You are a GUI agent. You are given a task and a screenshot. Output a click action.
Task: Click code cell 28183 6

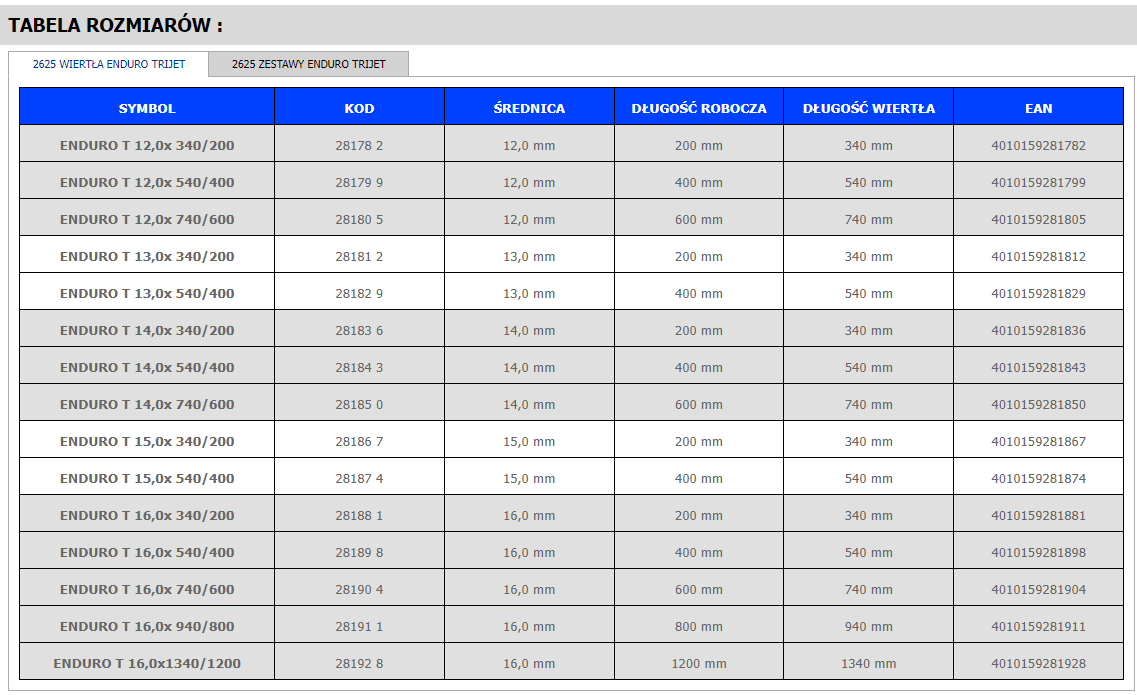[x=359, y=330]
